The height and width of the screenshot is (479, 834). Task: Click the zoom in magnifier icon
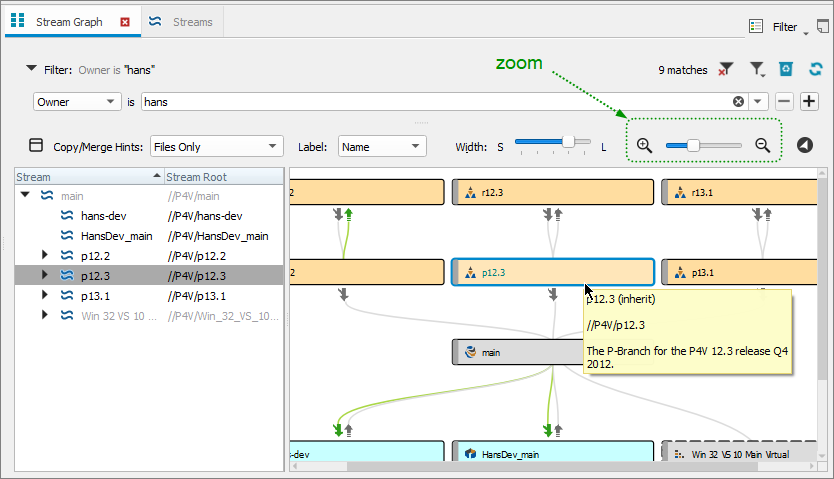coord(644,146)
